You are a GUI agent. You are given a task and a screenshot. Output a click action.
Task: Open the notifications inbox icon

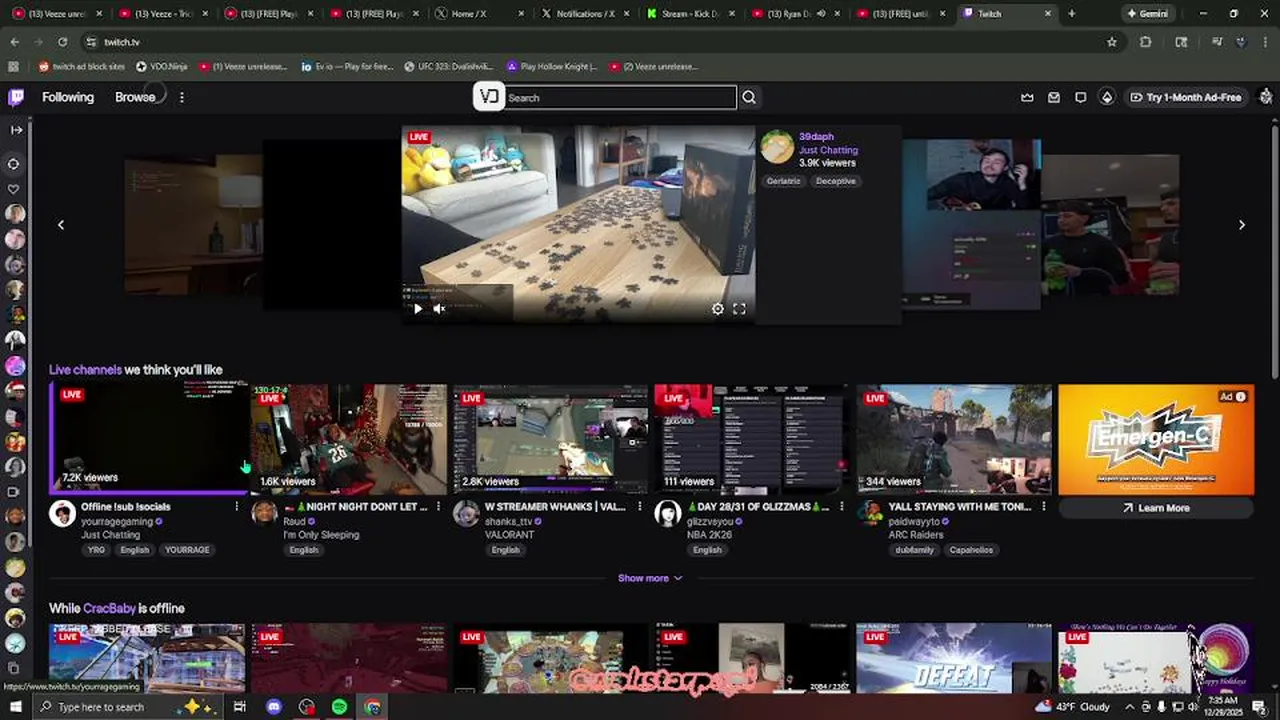1054,97
